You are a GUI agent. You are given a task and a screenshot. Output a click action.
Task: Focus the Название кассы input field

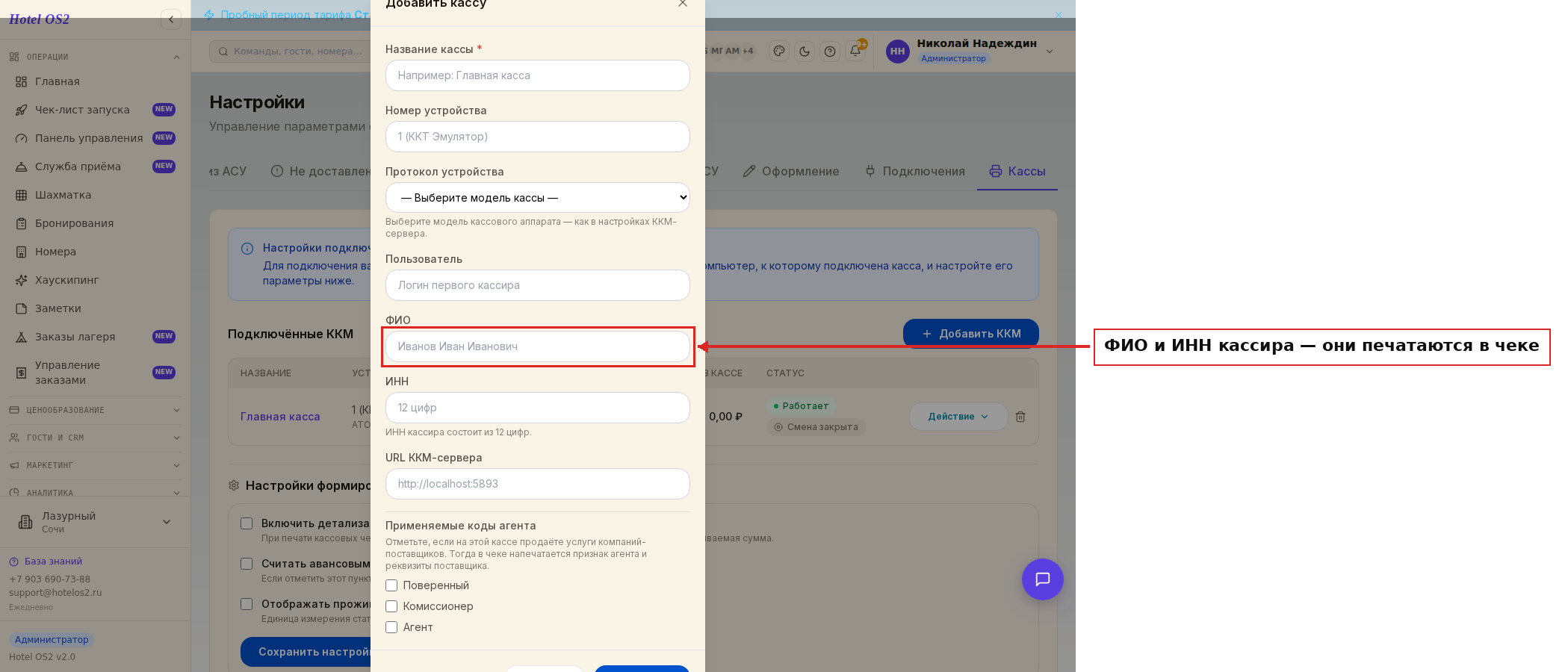pyautogui.click(x=538, y=75)
